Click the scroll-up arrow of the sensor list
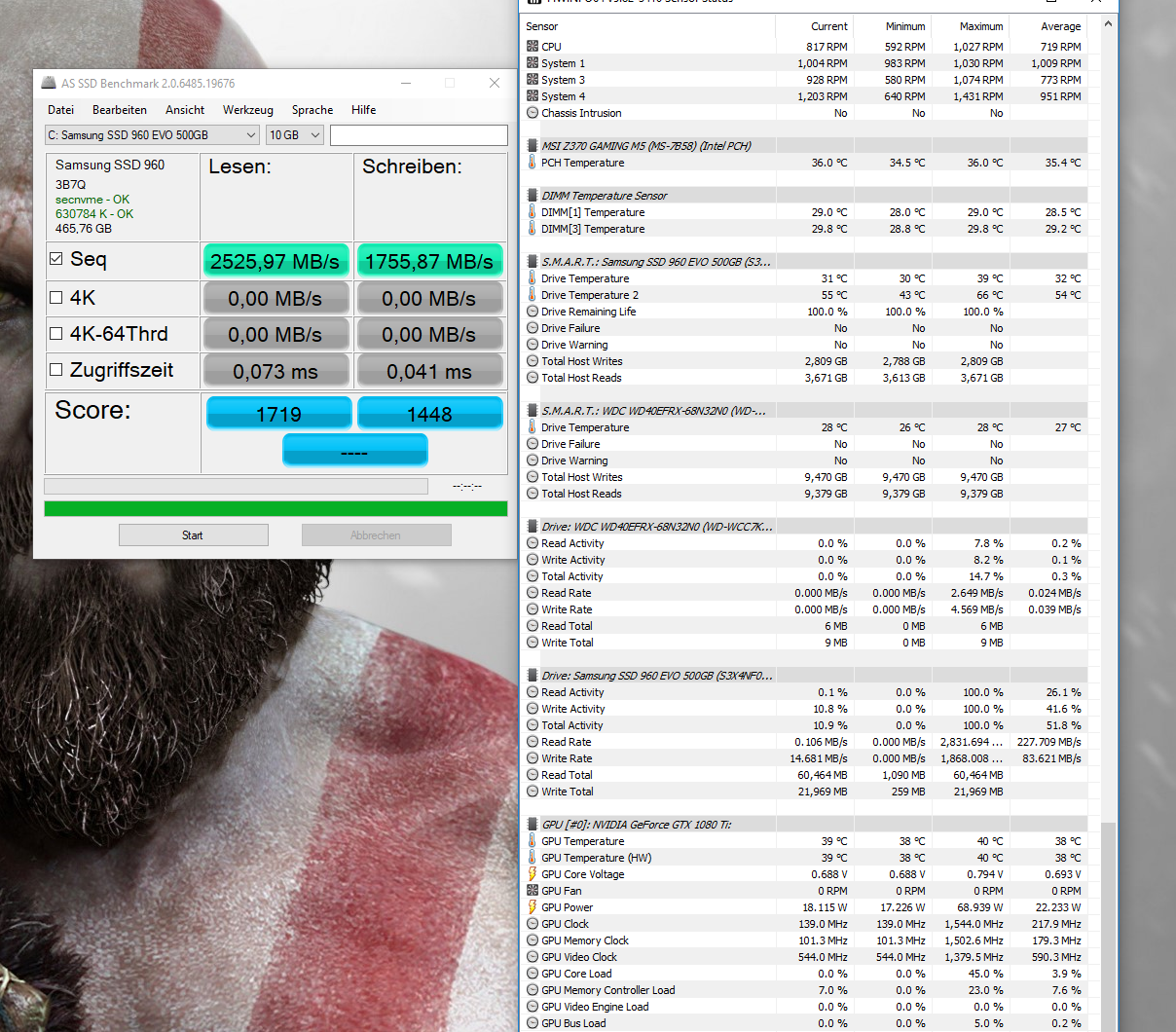Image resolution: width=1176 pixels, height=1032 pixels. point(1108,24)
